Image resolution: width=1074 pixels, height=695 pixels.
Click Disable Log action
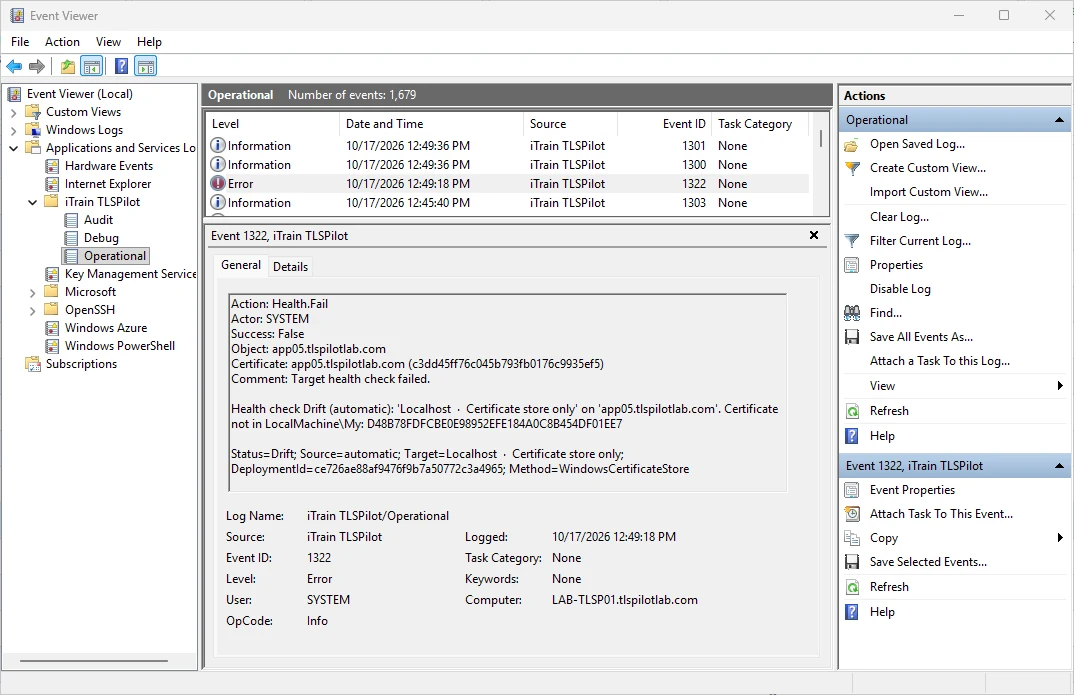coord(900,289)
